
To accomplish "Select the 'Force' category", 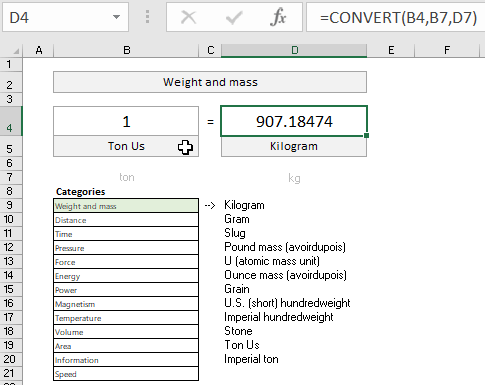I will [x=126, y=262].
